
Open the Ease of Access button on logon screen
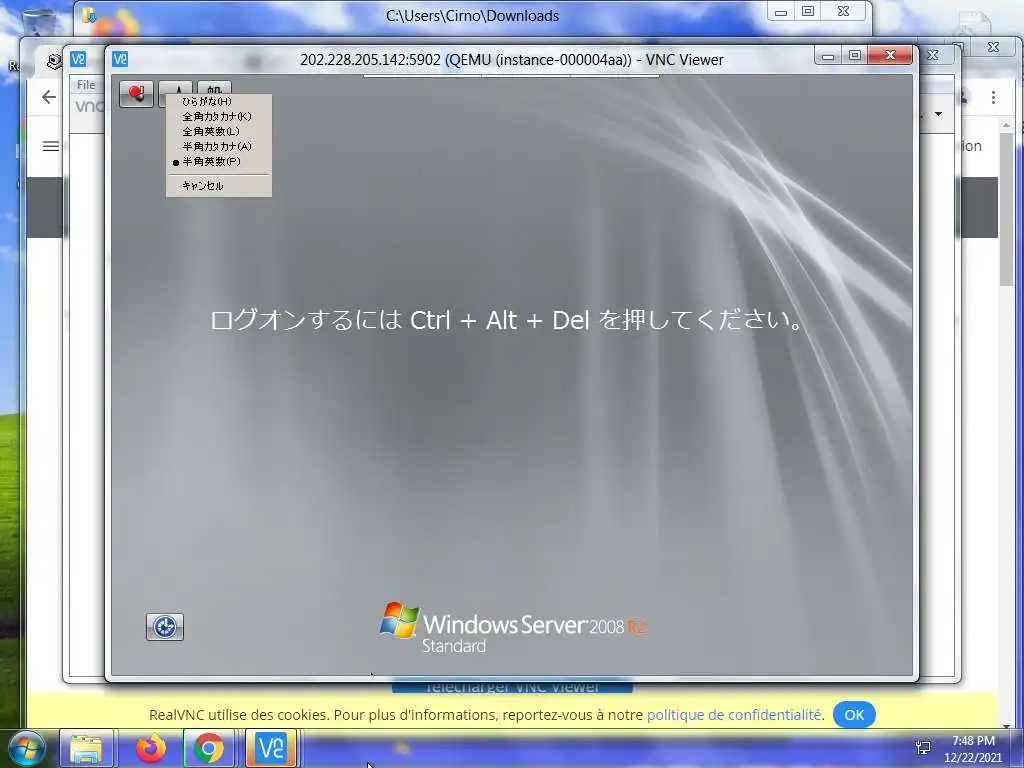pyautogui.click(x=165, y=627)
